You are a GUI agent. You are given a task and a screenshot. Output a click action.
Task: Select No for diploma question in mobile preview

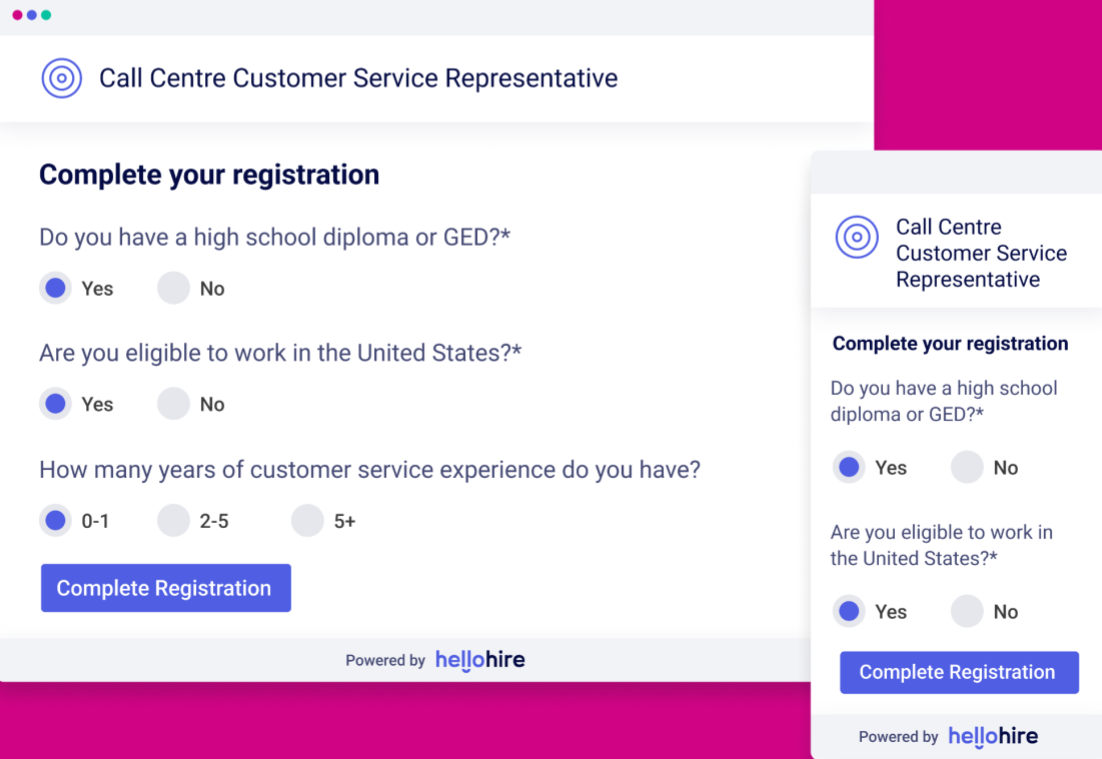(x=966, y=467)
